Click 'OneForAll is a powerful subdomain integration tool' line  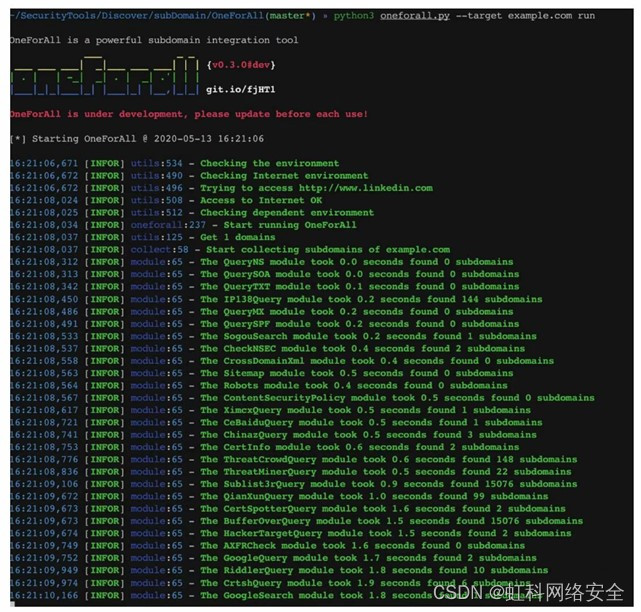(x=154, y=40)
